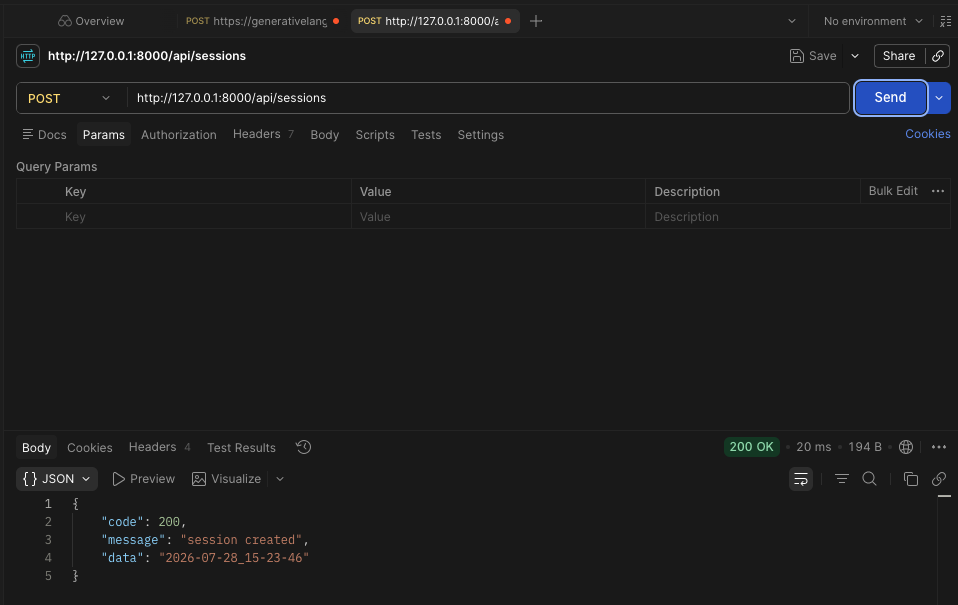Click the Bulk Edit button
Screen dimensions: 958x605
pos(893,191)
